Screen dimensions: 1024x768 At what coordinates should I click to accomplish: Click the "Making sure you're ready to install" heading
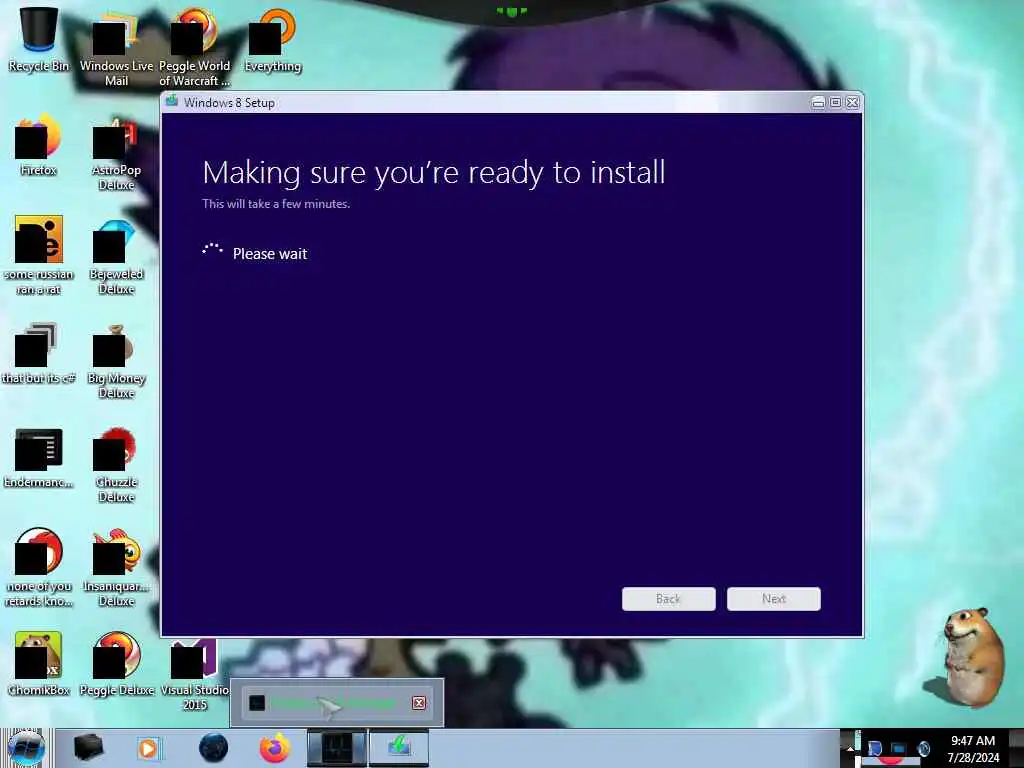434,173
